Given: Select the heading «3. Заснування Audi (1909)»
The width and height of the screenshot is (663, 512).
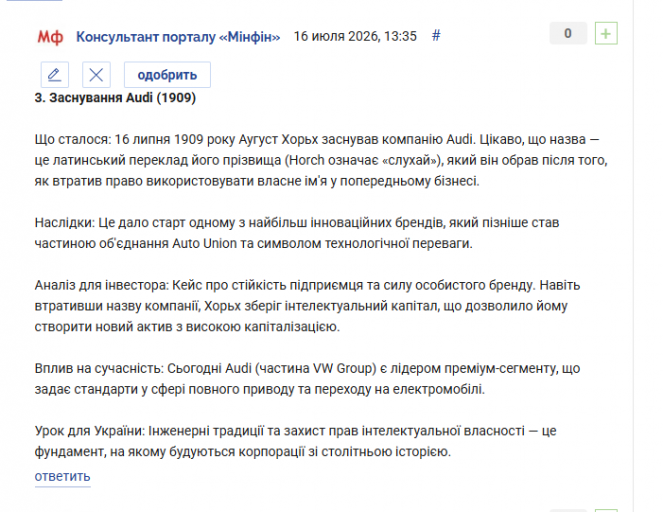Looking at the screenshot, I should click(115, 98).
